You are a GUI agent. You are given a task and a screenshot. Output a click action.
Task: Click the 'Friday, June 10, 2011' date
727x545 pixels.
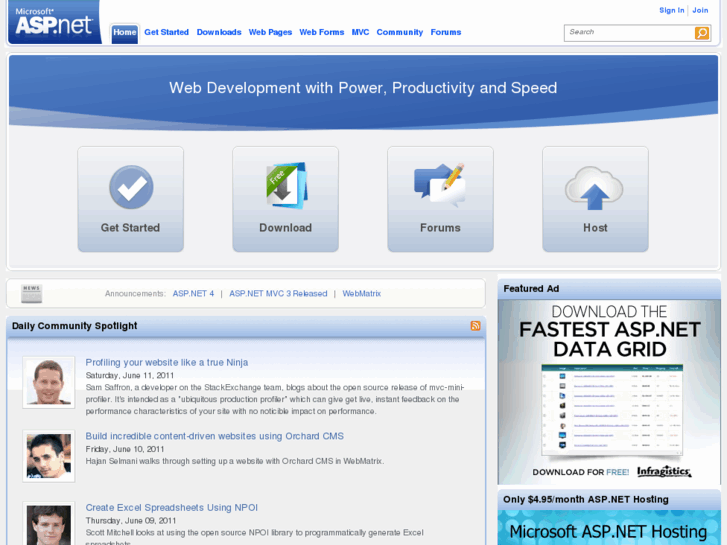click(x=125, y=449)
